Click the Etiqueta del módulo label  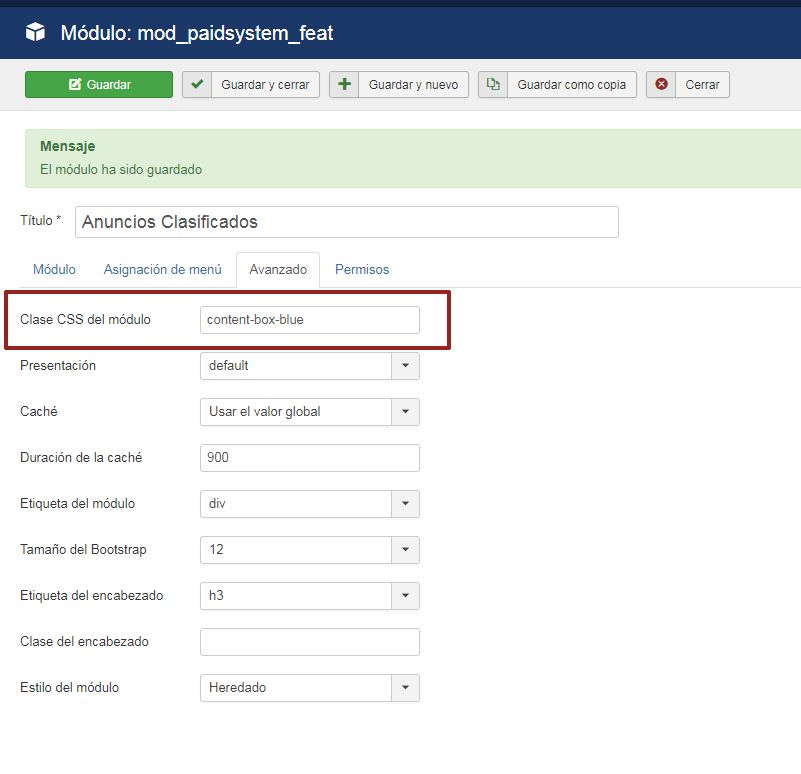click(77, 503)
